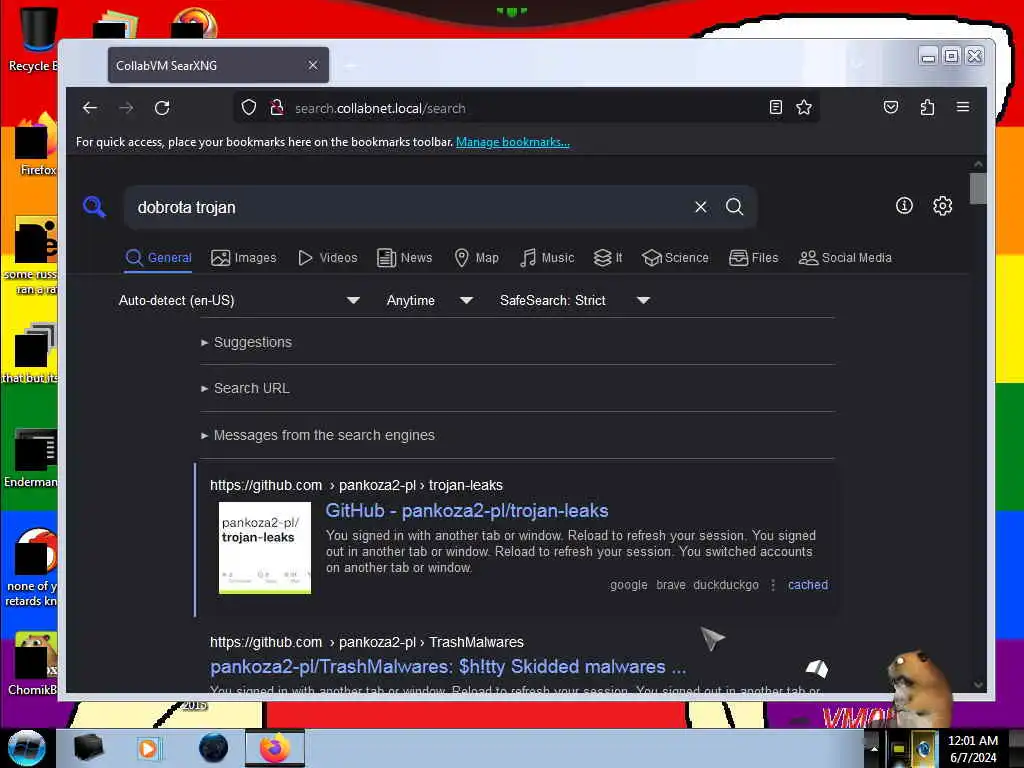The width and height of the screenshot is (1024, 768).
Task: Show hidden tray icons arrow
Action: tap(874, 749)
